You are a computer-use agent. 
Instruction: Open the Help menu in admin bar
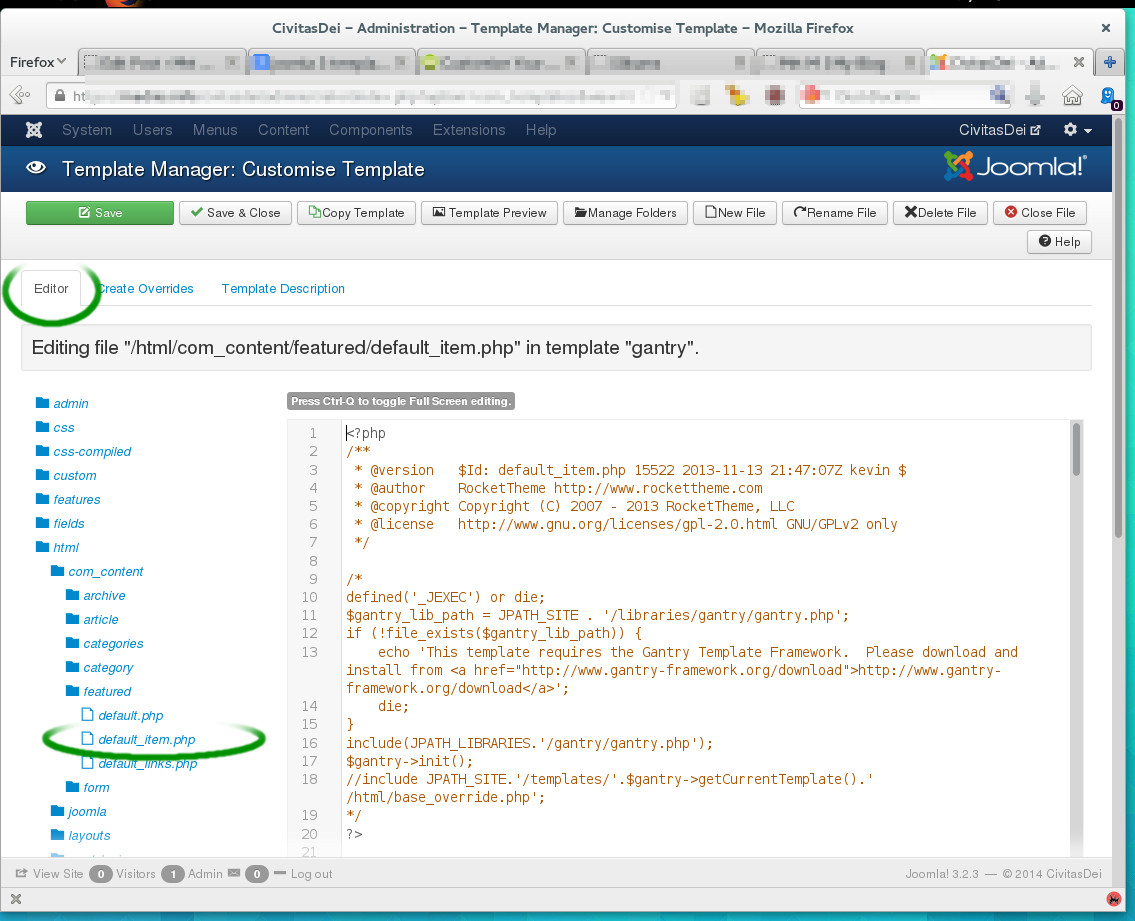[x=541, y=130]
